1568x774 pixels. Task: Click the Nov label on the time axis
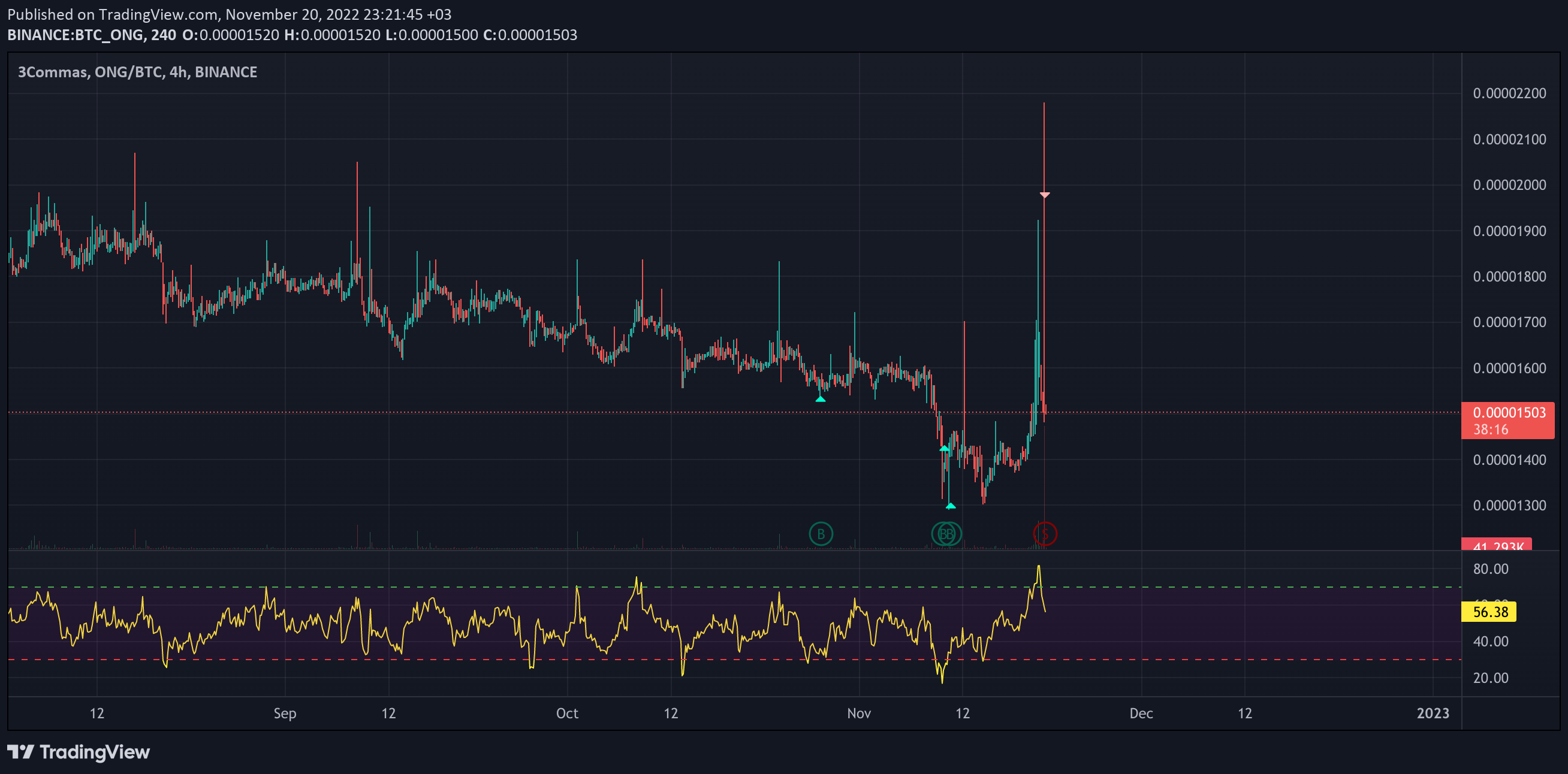[859, 713]
